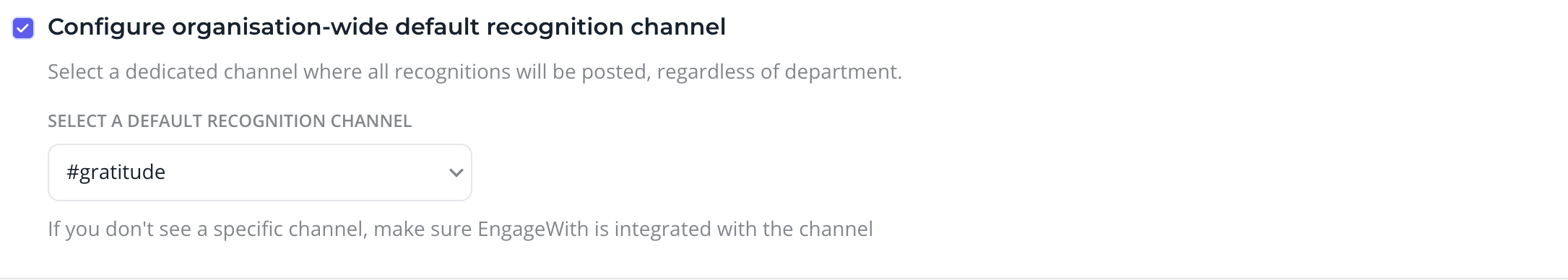
Task: Click the 'SELECT A DEFAULT RECOGNITION CHANNEL' label
Action: (x=230, y=121)
